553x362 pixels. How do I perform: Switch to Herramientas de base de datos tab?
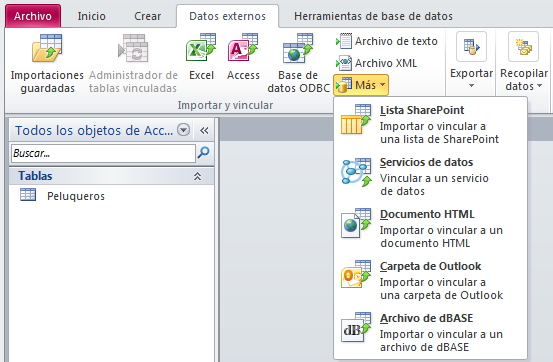[x=373, y=16]
